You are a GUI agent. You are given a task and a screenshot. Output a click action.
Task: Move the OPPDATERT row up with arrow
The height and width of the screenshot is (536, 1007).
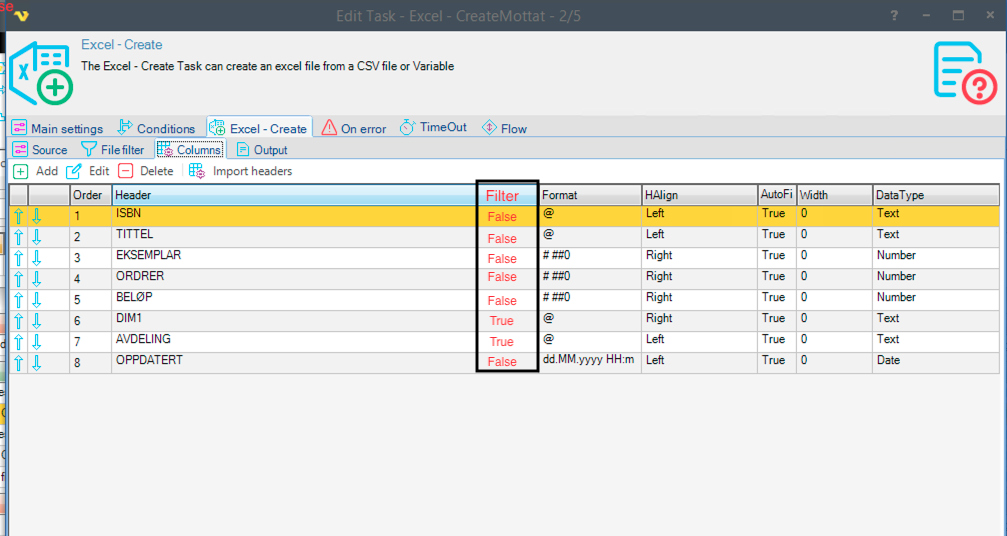[19, 362]
